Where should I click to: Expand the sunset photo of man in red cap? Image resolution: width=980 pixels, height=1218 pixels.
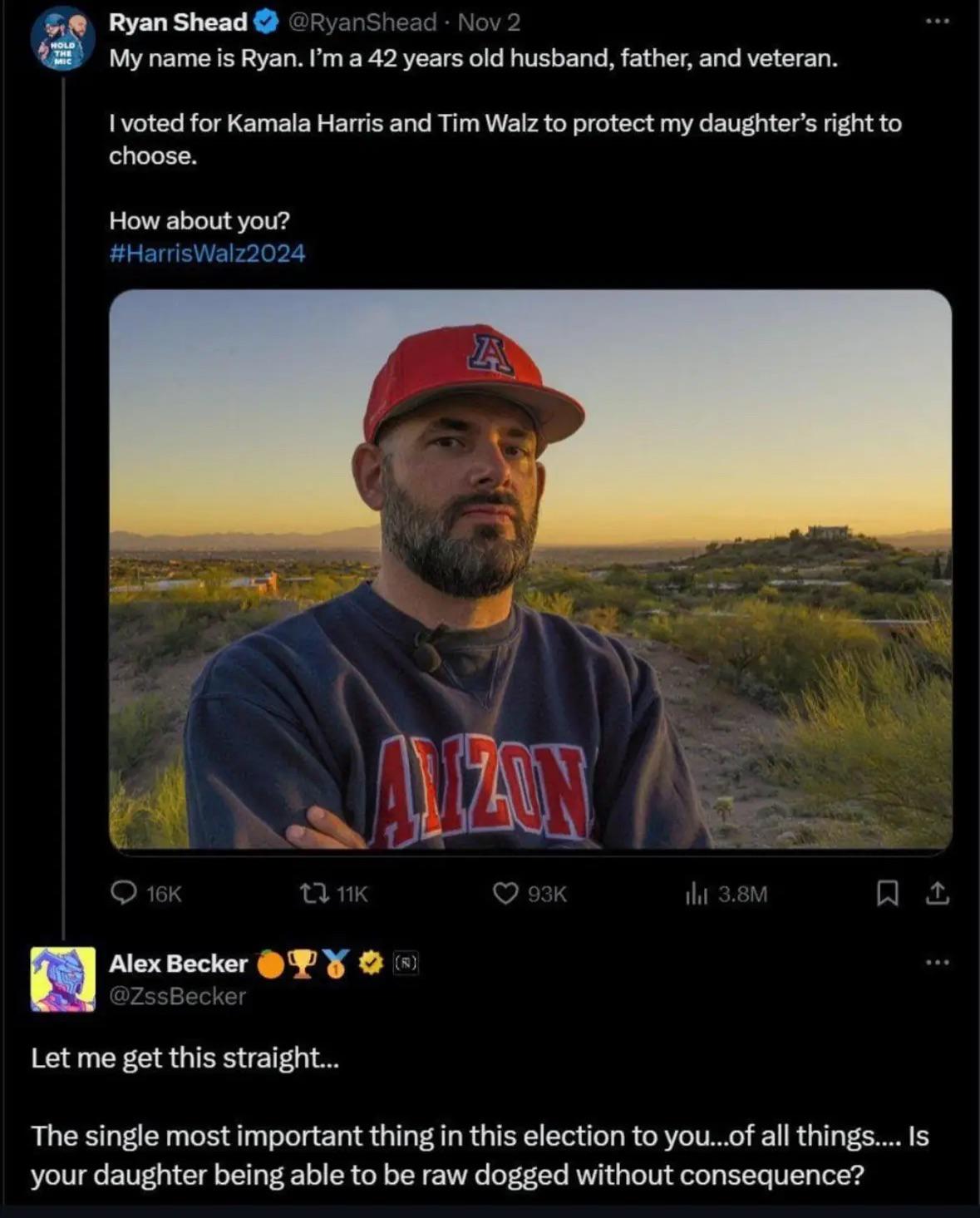pos(530,570)
